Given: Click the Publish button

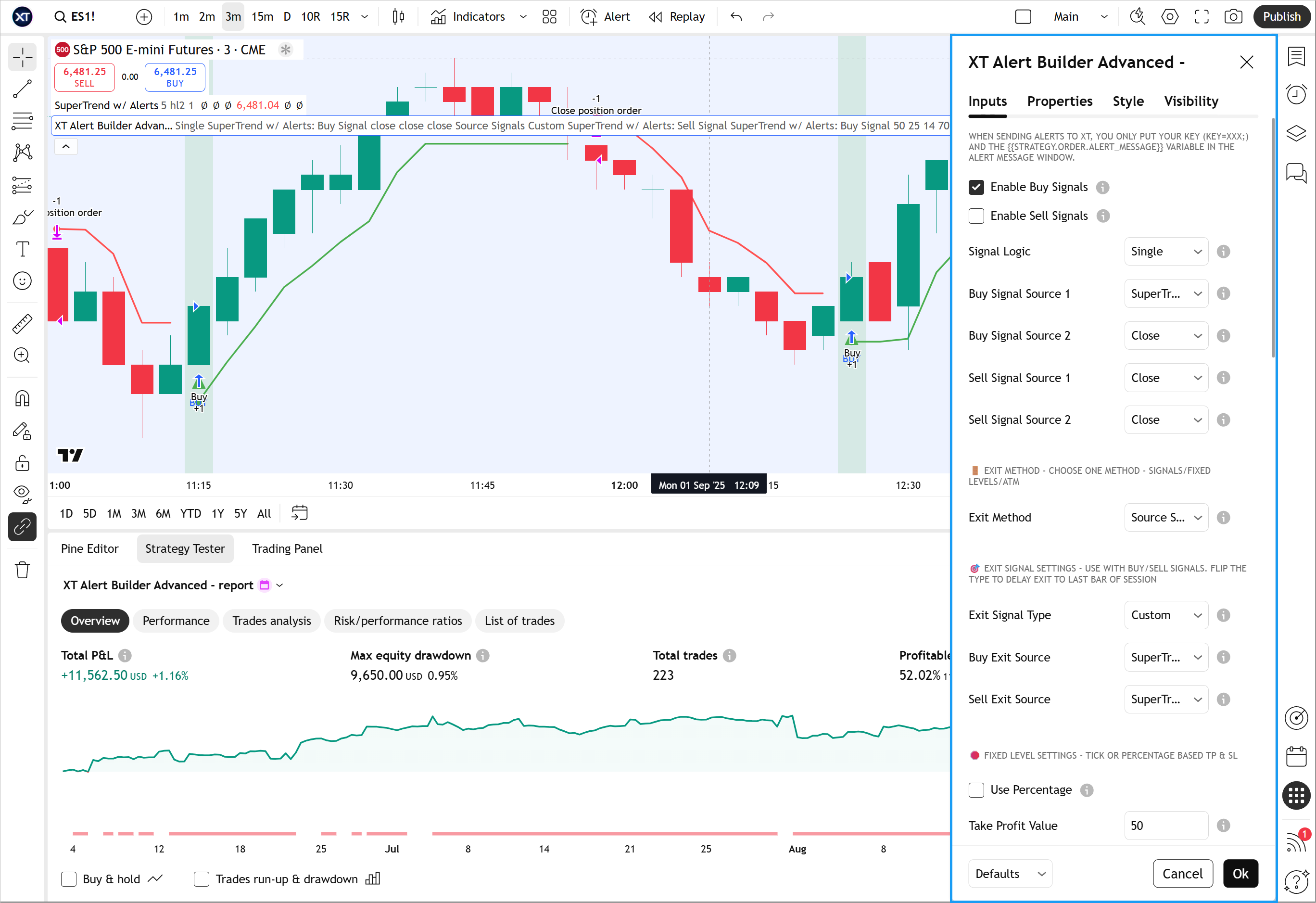Looking at the screenshot, I should point(1281,16).
